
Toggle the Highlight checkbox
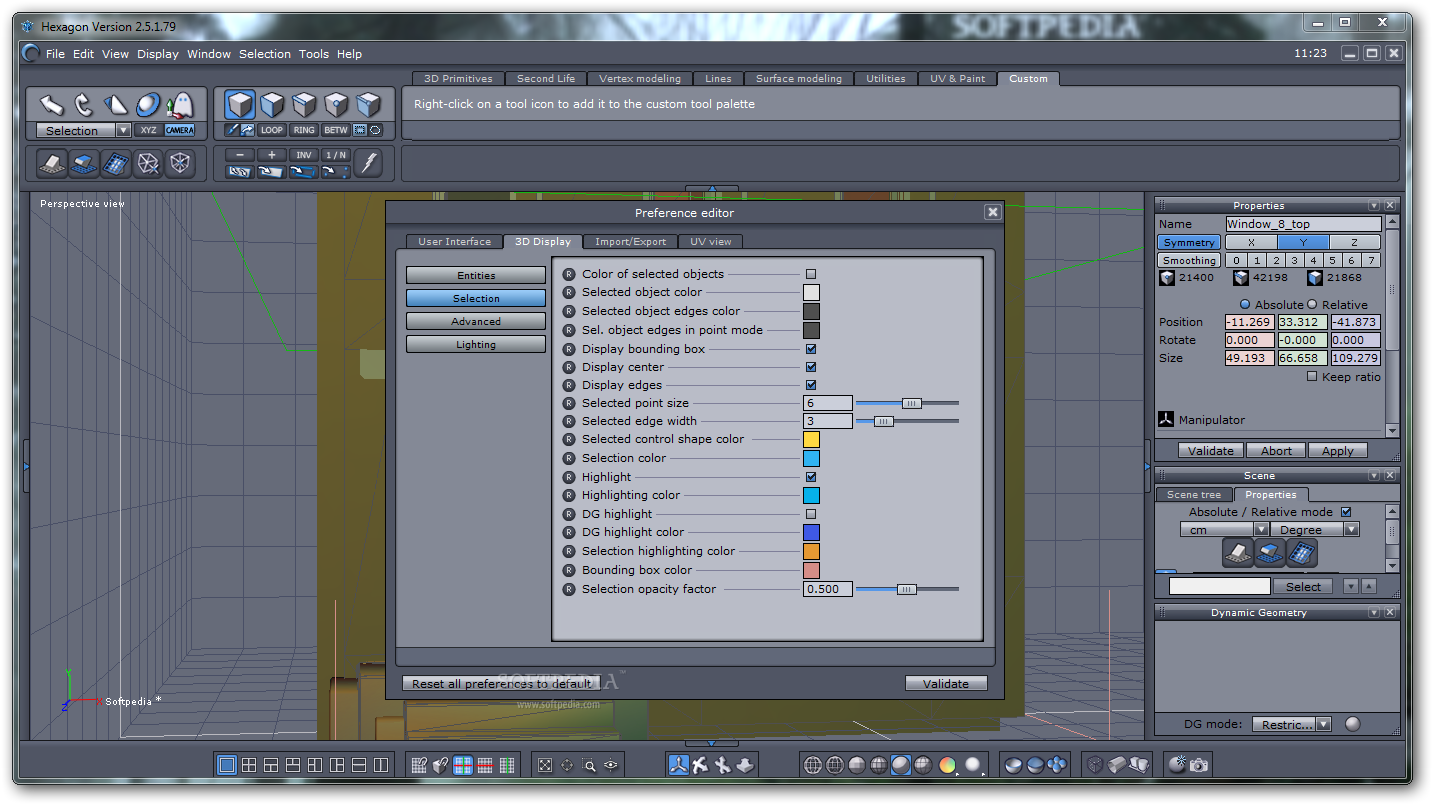click(x=811, y=477)
